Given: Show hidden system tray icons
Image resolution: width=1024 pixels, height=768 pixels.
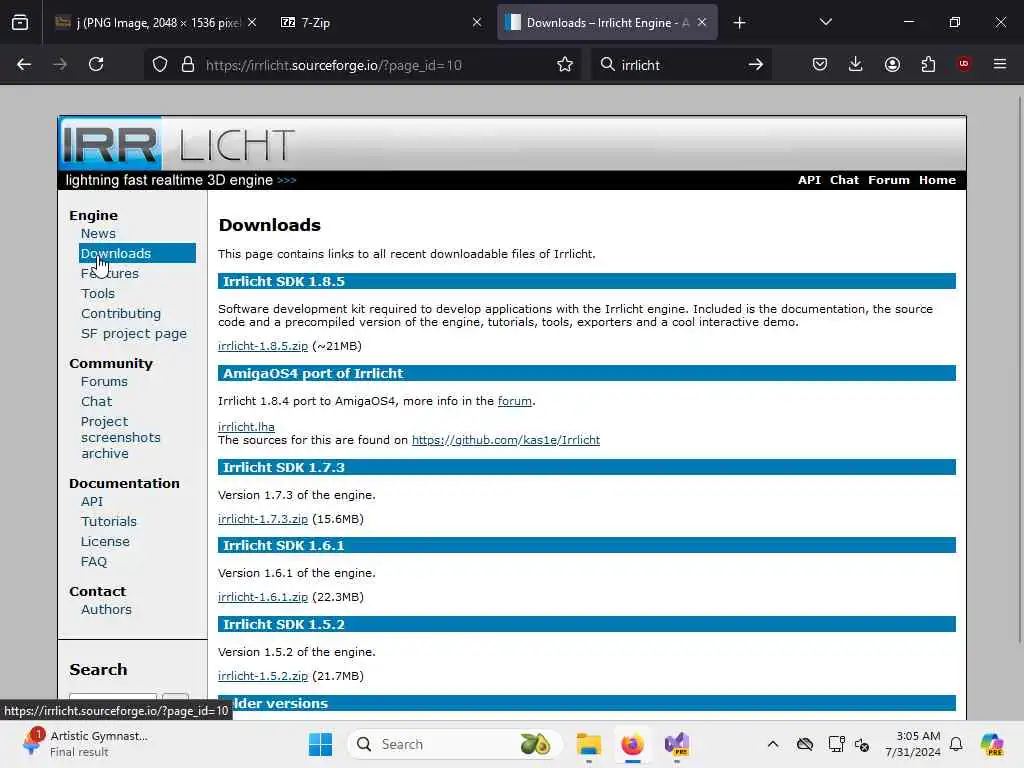Looking at the screenshot, I should (773, 744).
